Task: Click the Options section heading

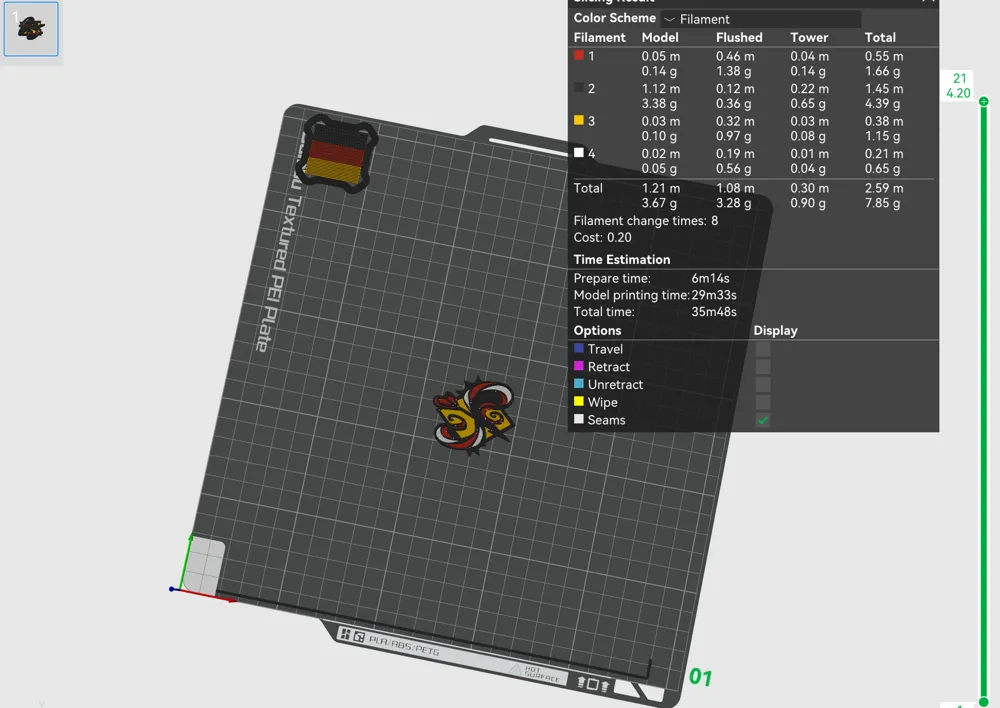Action: (x=598, y=330)
